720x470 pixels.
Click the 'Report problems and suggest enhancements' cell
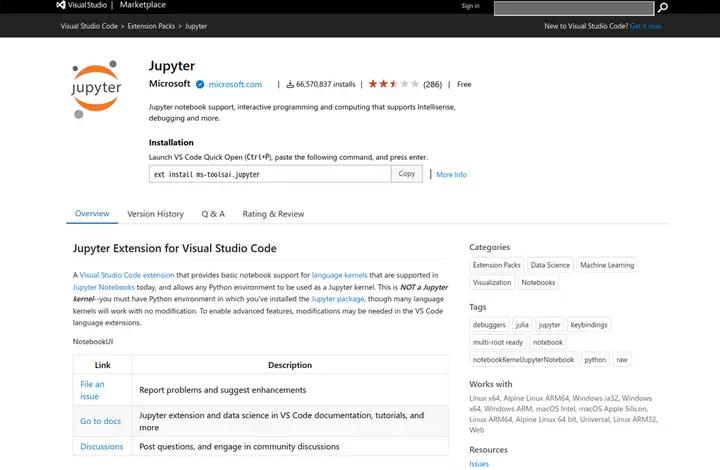tap(290, 390)
